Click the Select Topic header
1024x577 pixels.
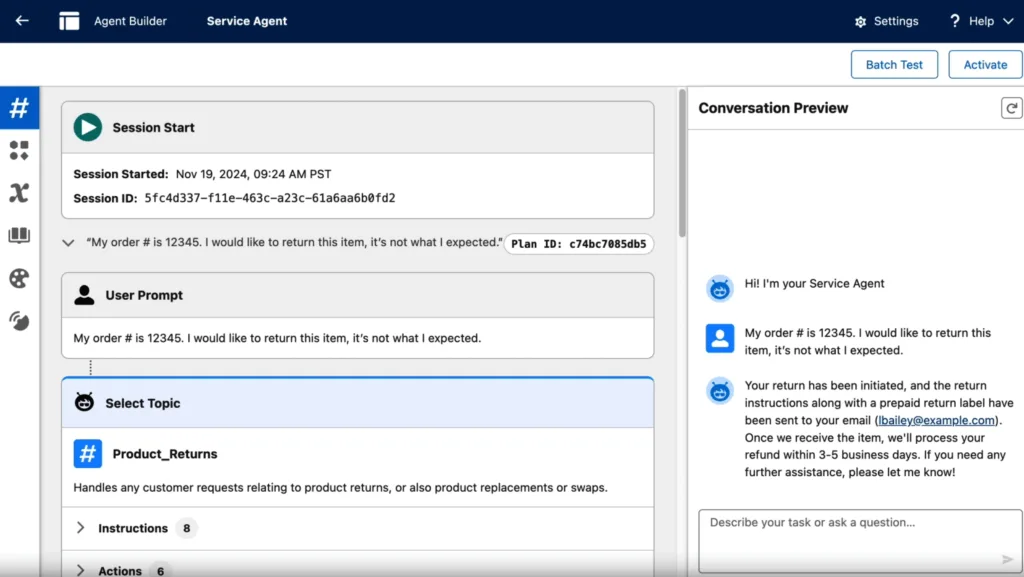pos(357,403)
